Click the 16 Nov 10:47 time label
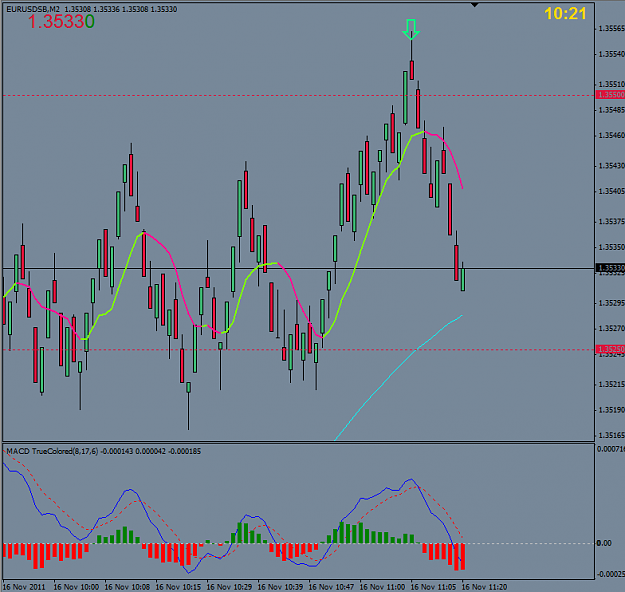 pos(331,587)
